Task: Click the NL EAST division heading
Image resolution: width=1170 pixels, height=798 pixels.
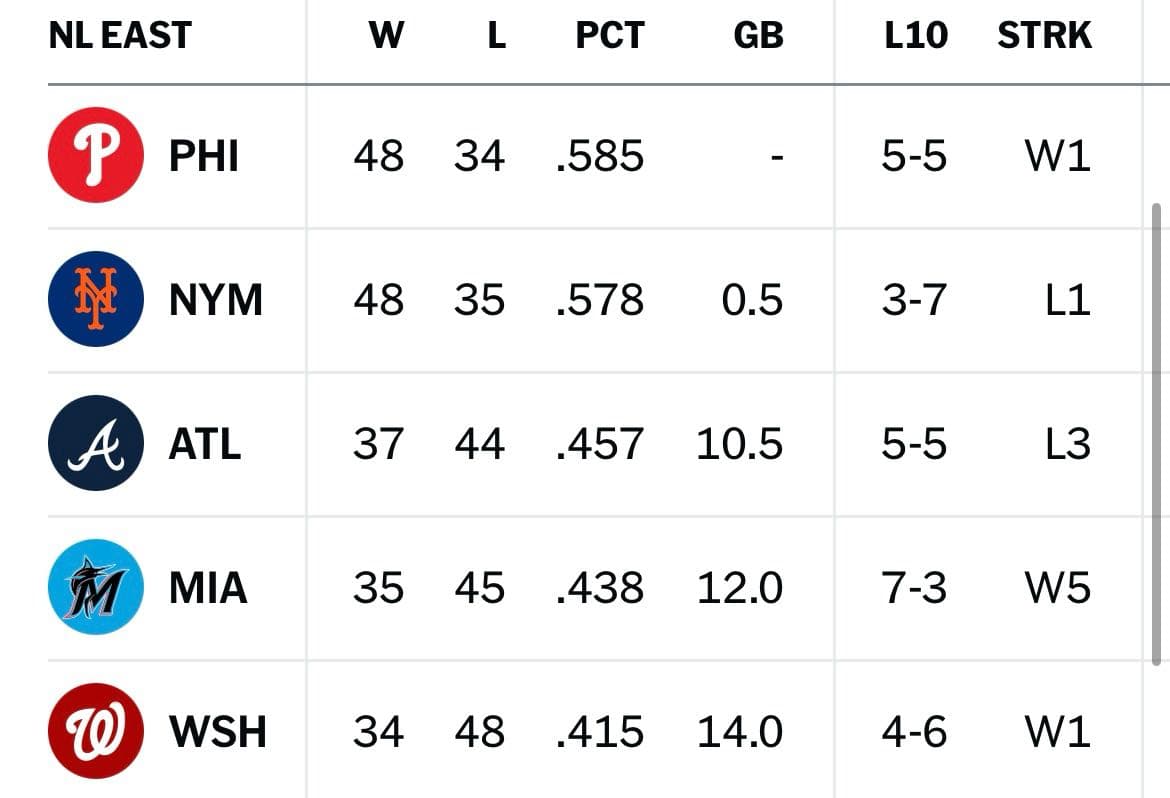Action: pos(120,35)
